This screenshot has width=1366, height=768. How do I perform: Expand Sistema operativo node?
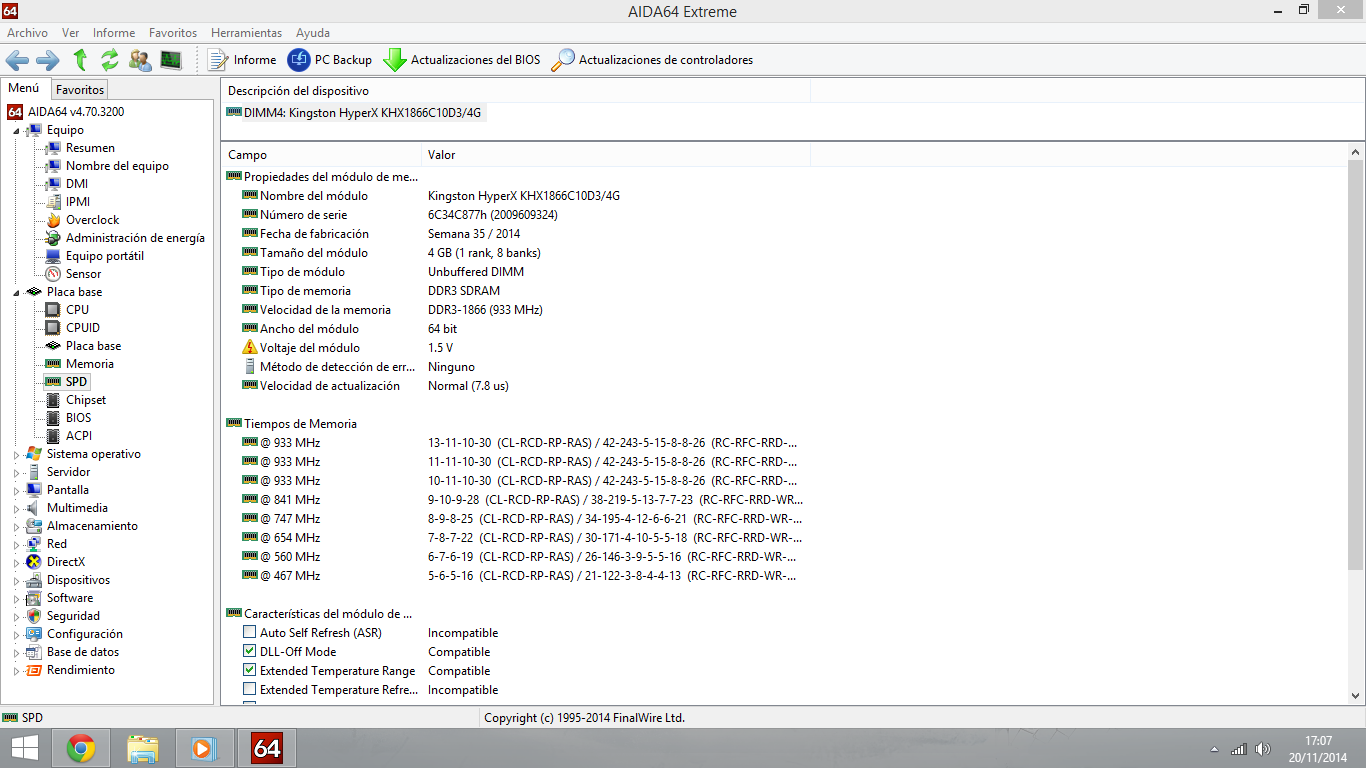pyautogui.click(x=17, y=455)
